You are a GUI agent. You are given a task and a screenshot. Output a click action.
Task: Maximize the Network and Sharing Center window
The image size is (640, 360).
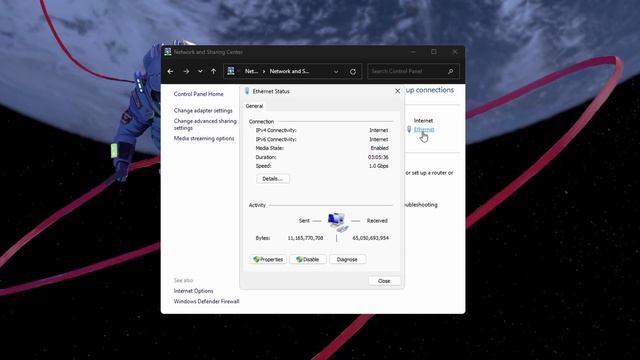click(434, 52)
